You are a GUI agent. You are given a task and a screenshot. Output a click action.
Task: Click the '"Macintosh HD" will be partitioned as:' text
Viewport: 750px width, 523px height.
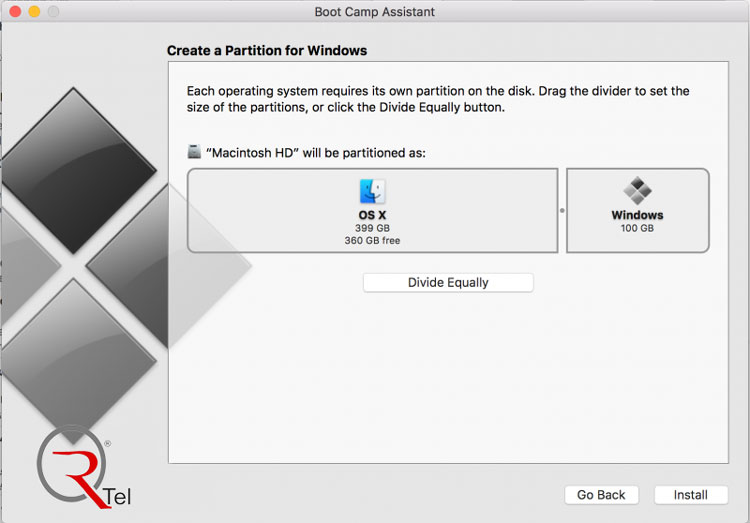[316, 153]
